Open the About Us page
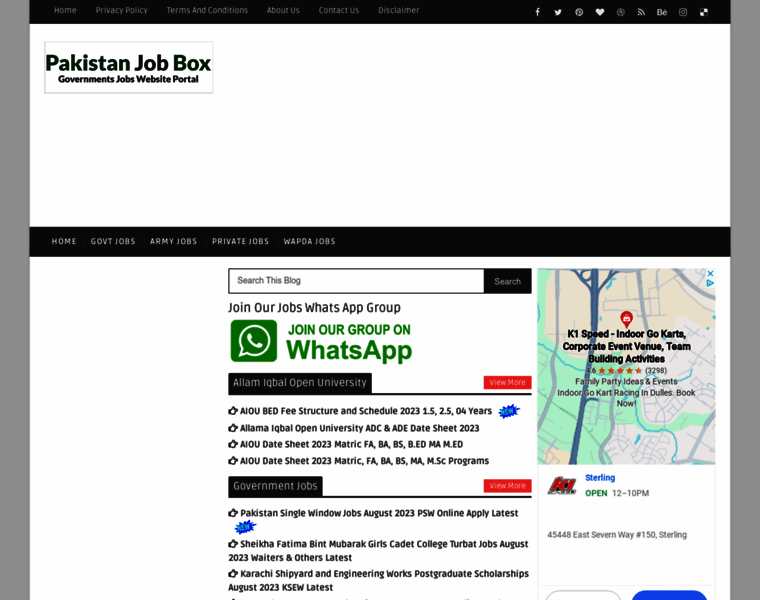This screenshot has height=600, width=760. [x=283, y=10]
